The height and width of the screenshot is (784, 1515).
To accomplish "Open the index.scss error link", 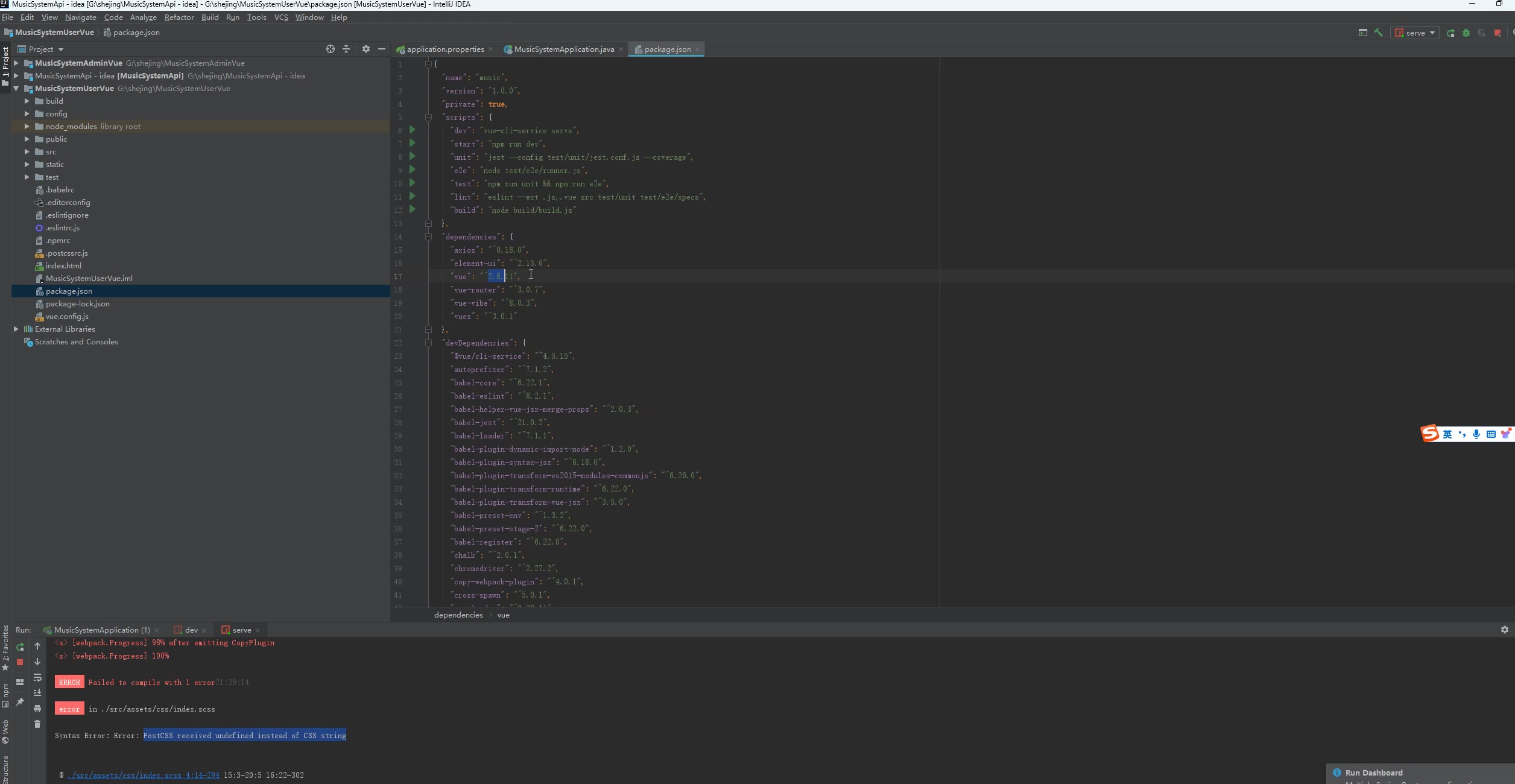I will pos(144,775).
